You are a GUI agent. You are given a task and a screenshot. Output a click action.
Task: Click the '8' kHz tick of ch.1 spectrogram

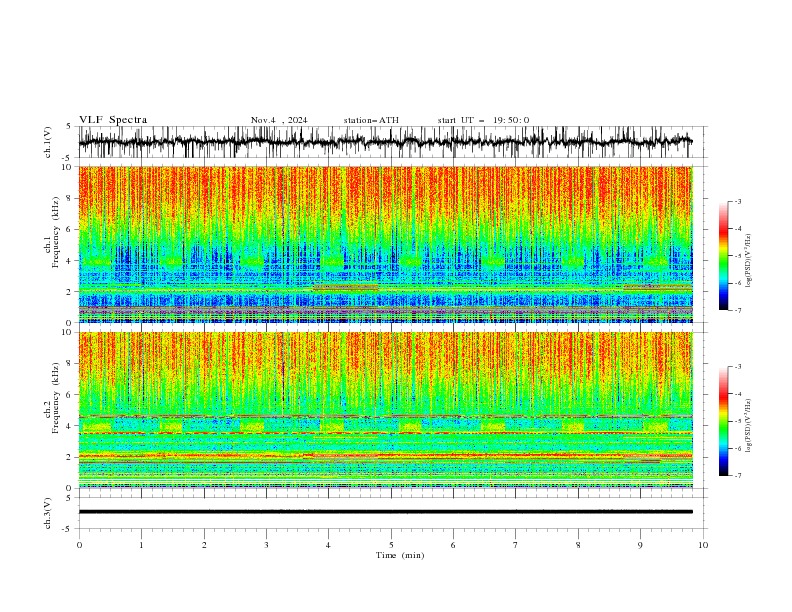tap(70, 198)
